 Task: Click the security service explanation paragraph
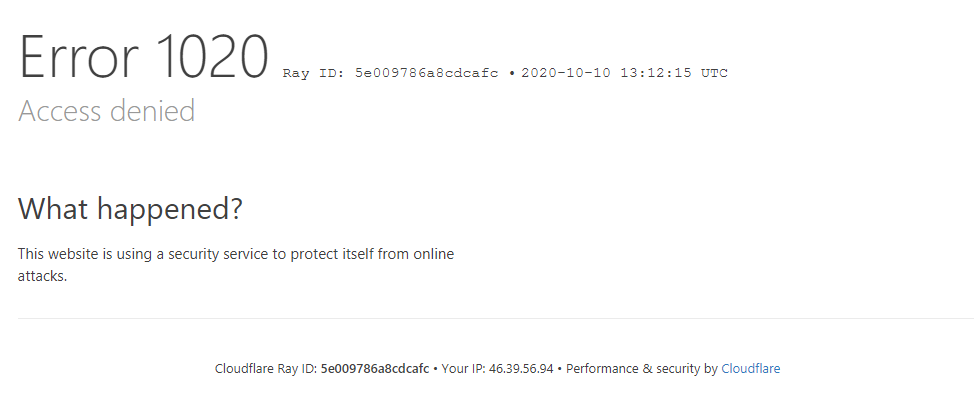(235, 265)
